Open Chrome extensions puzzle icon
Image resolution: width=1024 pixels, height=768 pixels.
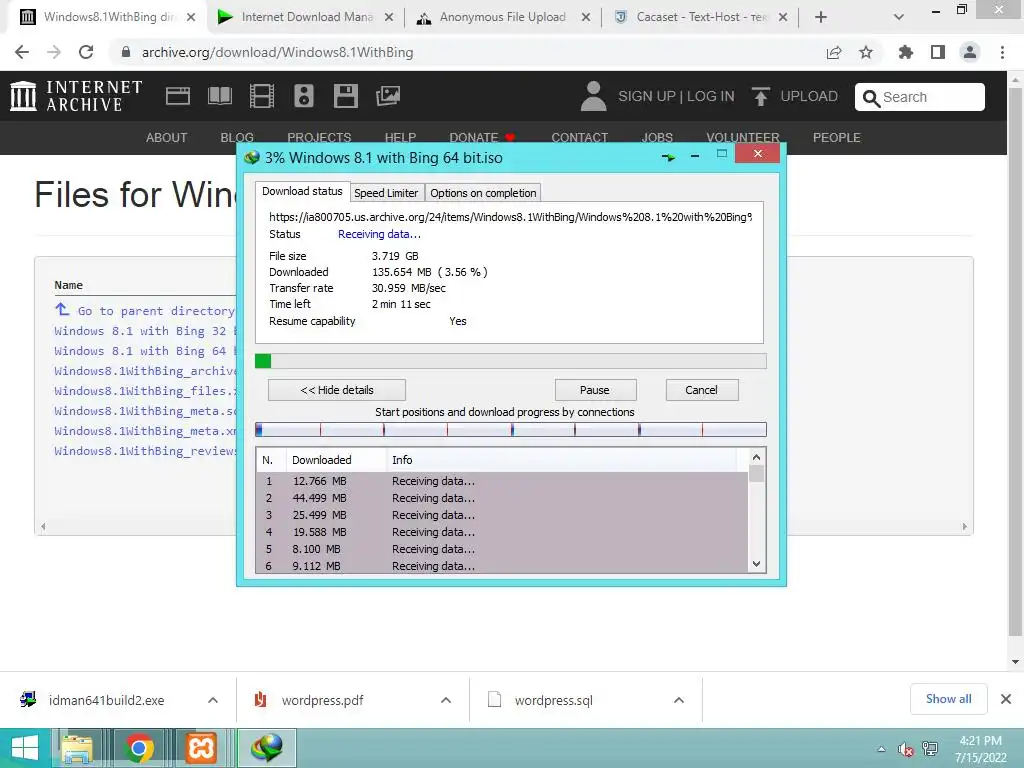(x=906, y=52)
